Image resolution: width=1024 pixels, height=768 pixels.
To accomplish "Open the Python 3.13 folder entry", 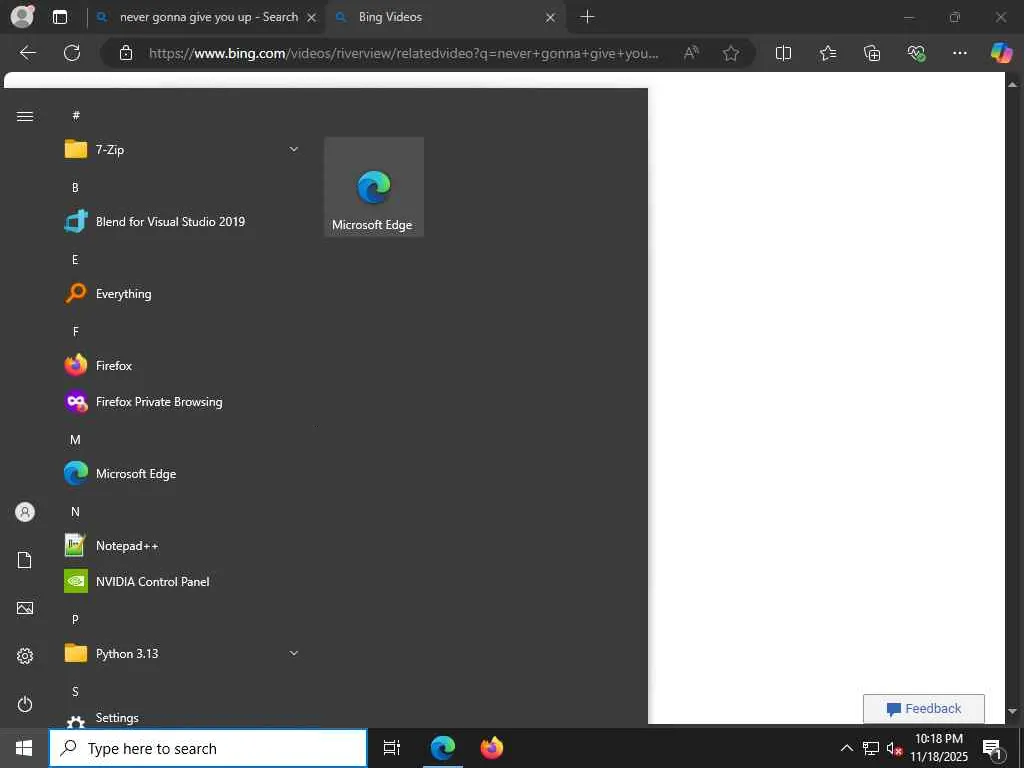I will pyautogui.click(x=182, y=654).
